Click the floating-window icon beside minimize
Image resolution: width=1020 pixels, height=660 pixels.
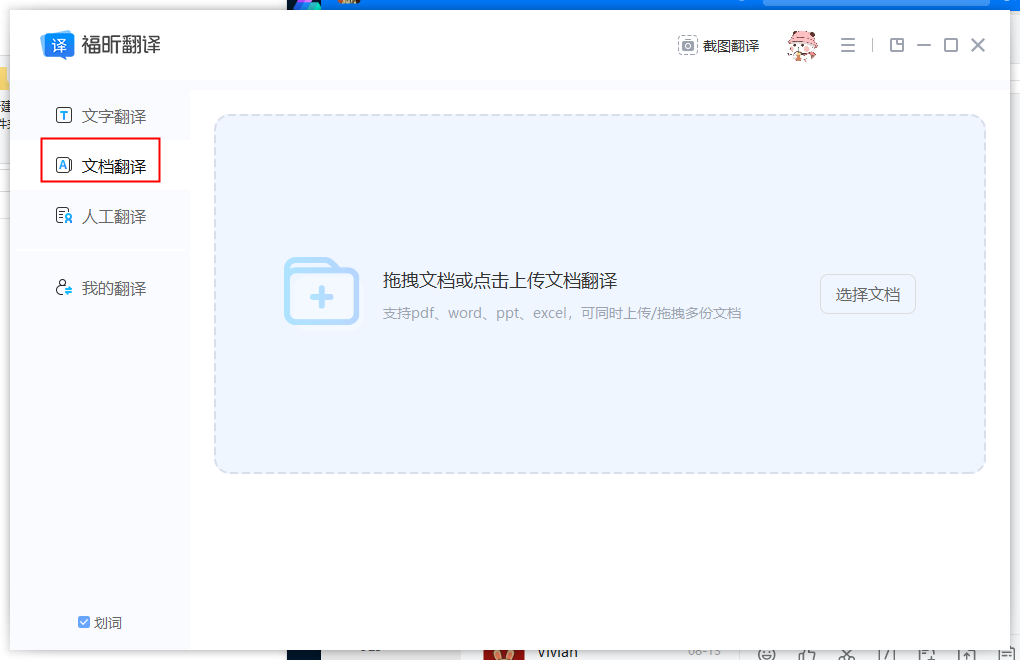point(897,44)
